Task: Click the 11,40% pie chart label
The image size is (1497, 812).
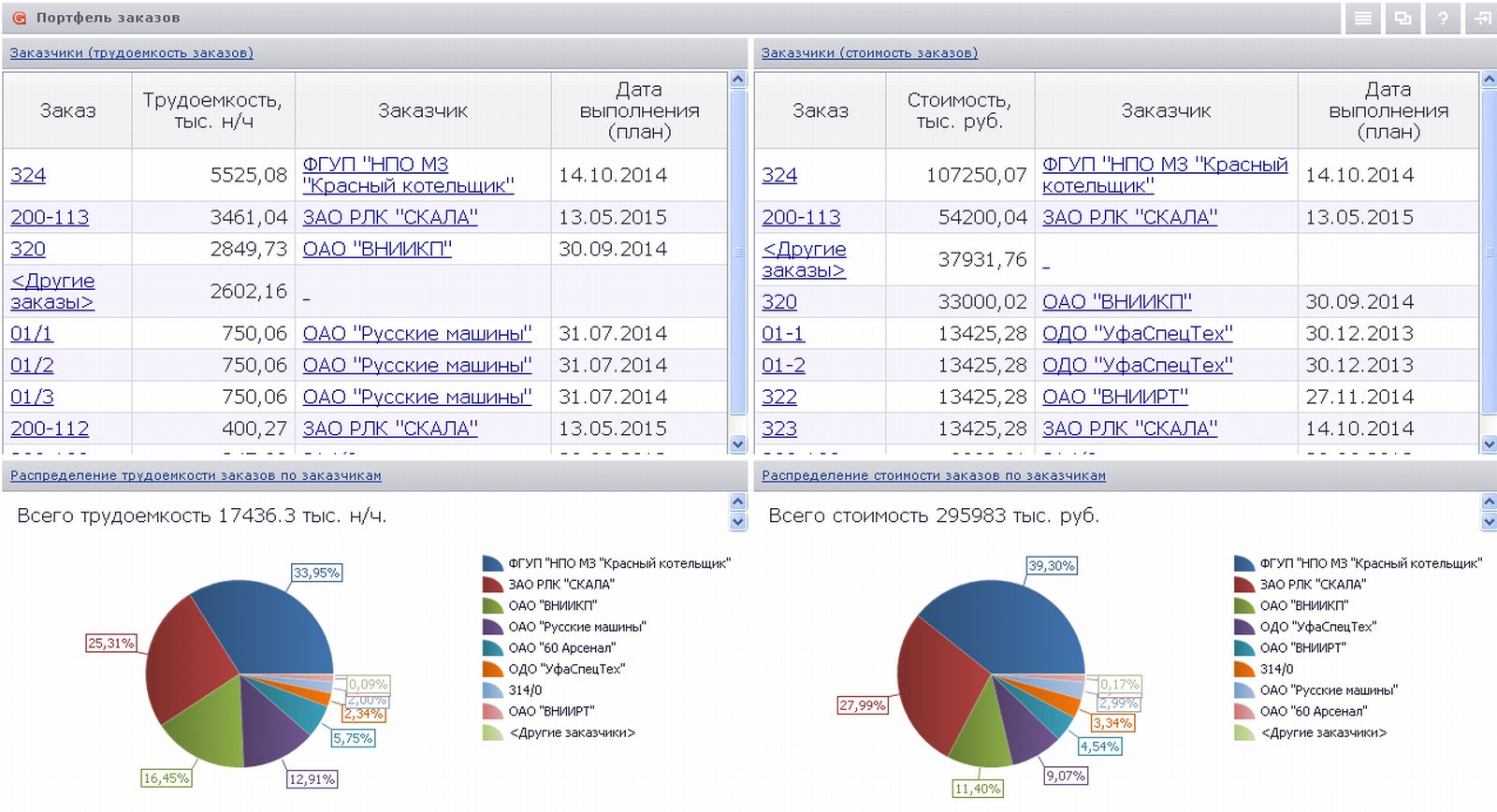Action: click(978, 789)
